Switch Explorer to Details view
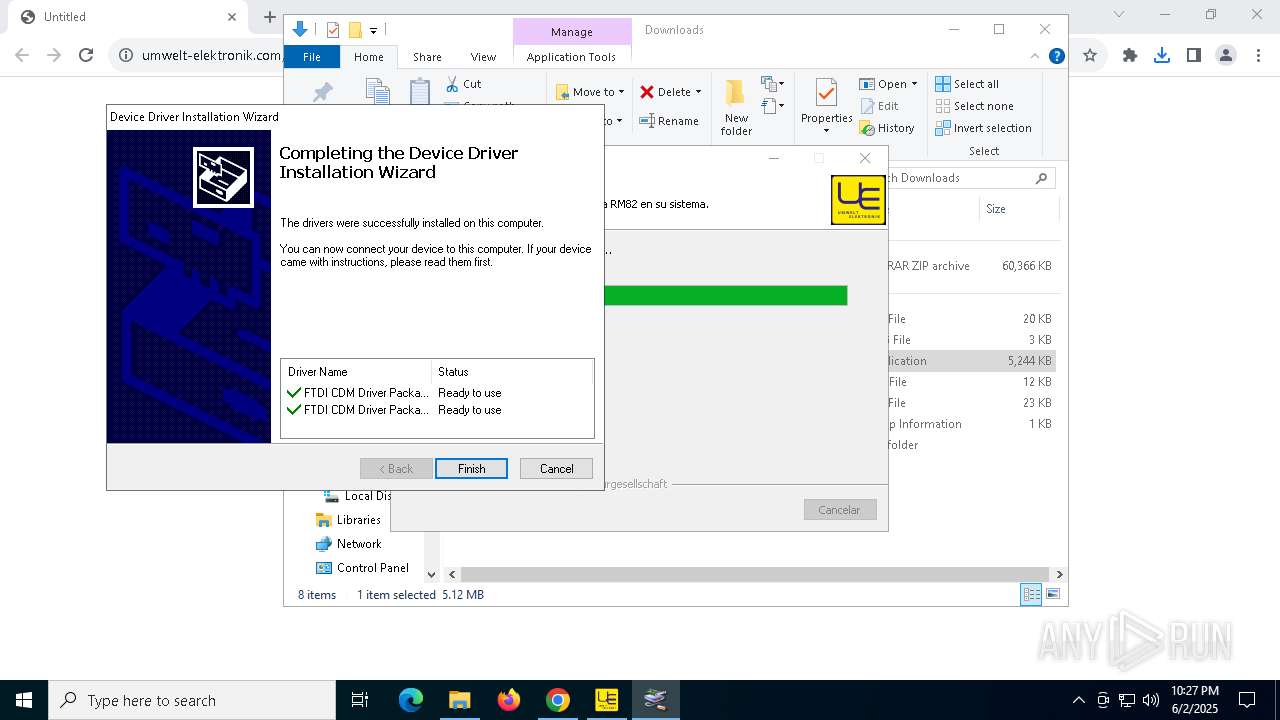1280x720 pixels. [1031, 595]
